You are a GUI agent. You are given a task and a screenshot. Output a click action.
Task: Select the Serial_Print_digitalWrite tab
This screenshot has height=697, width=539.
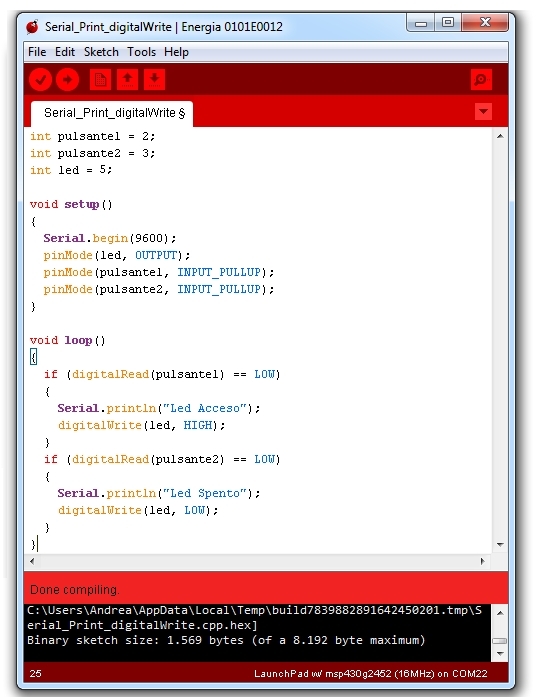point(112,114)
